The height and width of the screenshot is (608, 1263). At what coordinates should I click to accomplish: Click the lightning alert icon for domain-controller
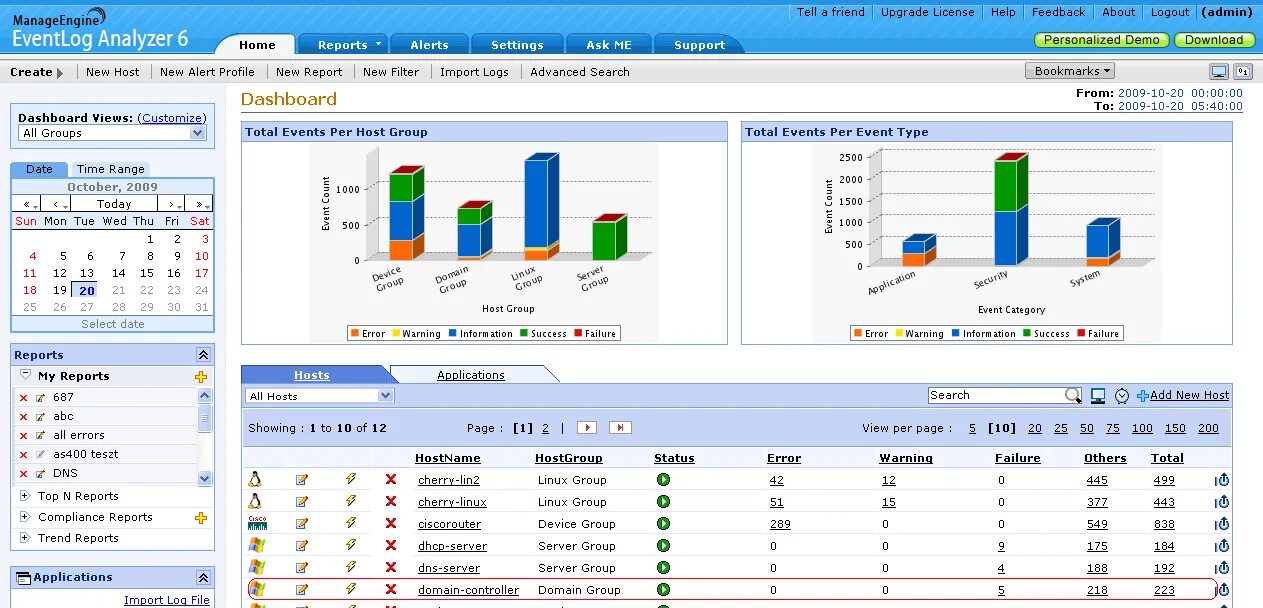pyautogui.click(x=351, y=590)
